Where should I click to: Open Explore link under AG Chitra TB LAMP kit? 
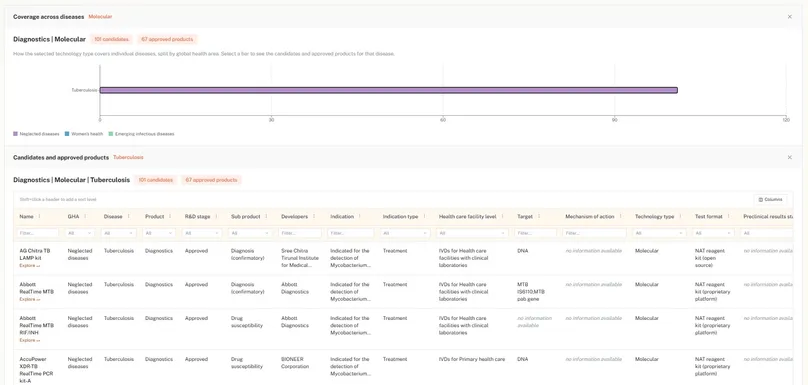(29, 265)
